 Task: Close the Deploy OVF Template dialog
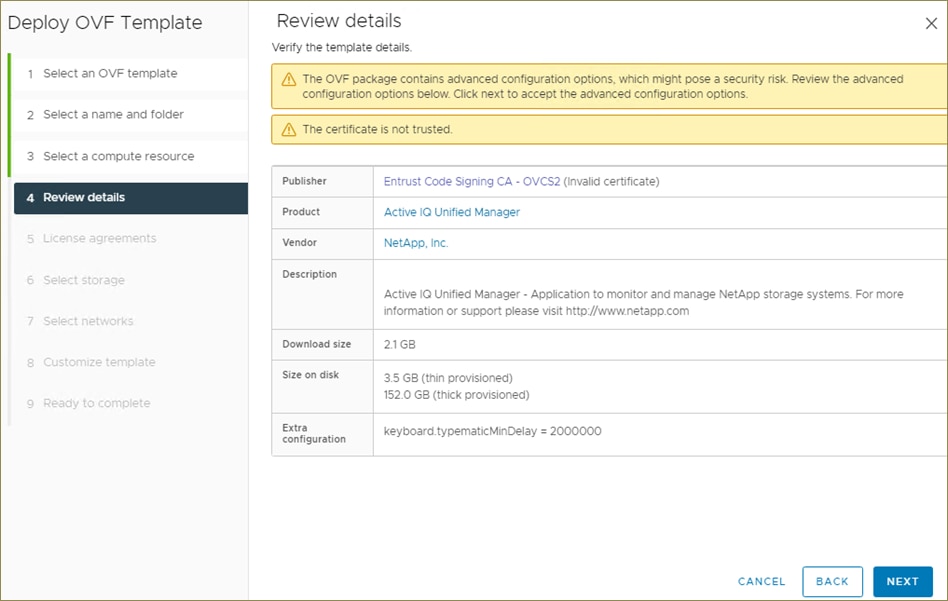(x=931, y=24)
